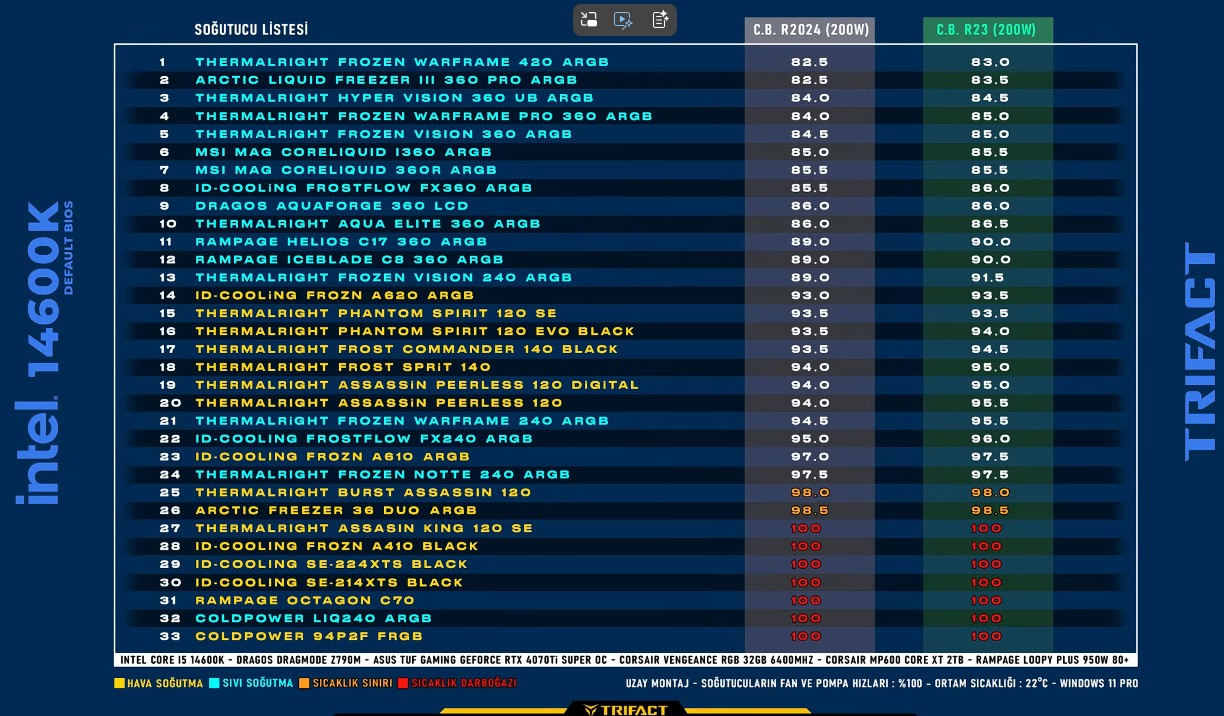Screen dimensions: 1224x716
Task: Click the SOĞUTUCU LİSTESİ heading
Action: [251, 30]
